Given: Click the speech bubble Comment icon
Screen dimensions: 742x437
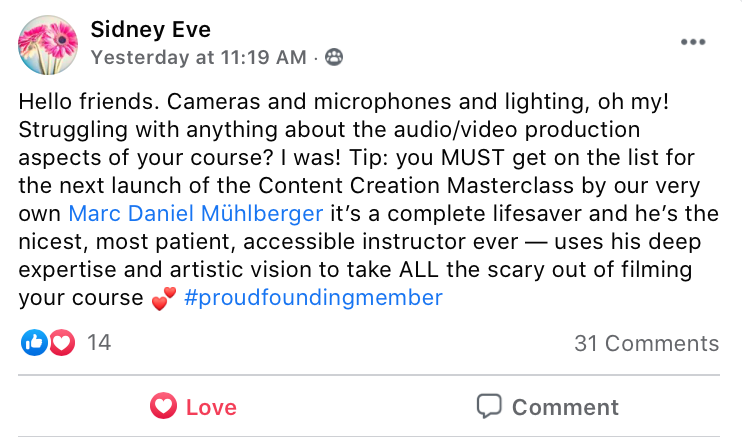Looking at the screenshot, I should 489,406.
